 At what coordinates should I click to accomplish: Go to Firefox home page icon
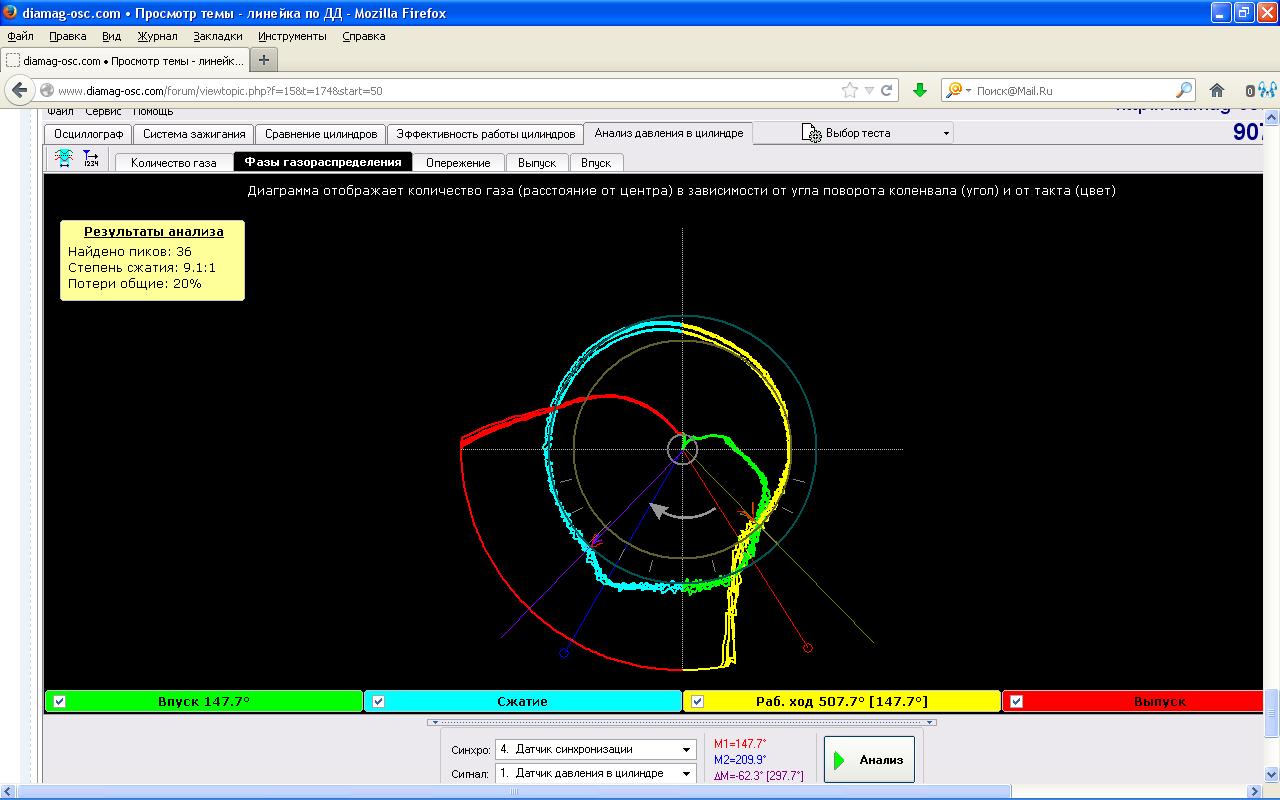(x=1217, y=90)
